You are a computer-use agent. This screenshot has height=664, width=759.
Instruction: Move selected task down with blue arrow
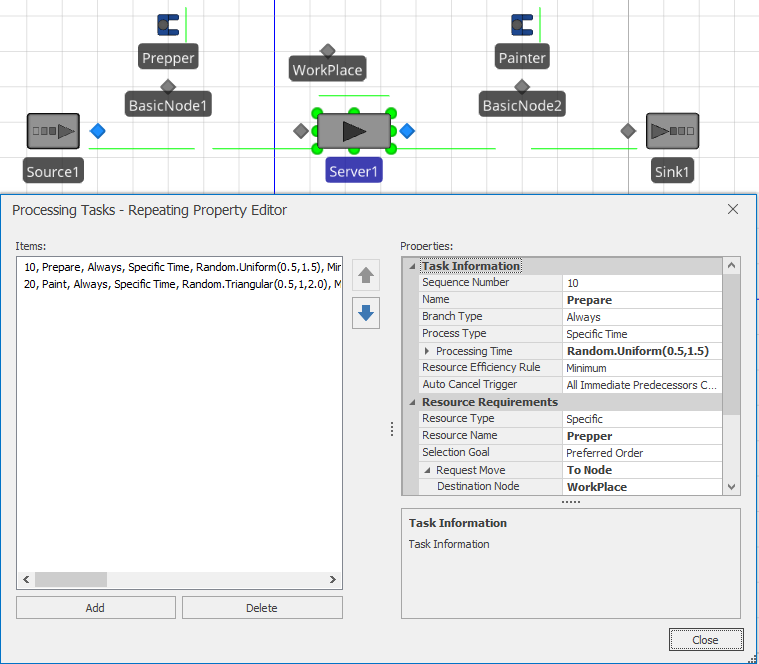(x=366, y=313)
